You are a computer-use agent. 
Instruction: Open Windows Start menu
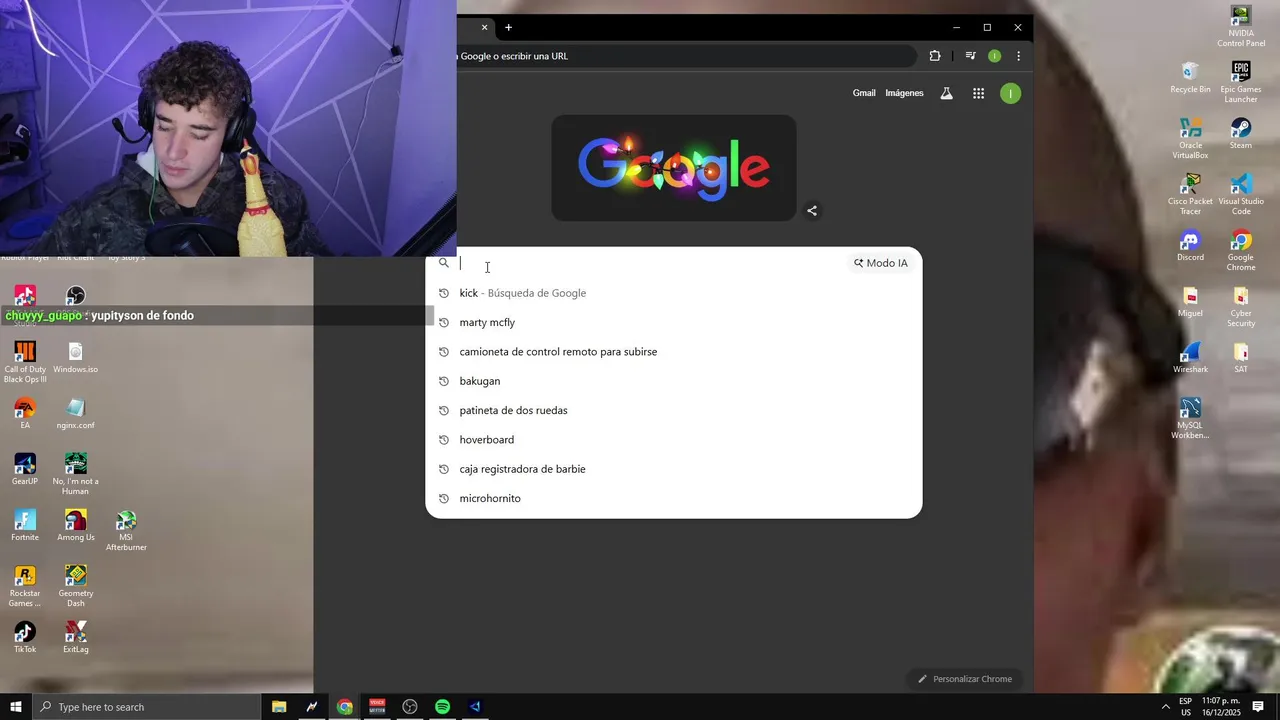[x=15, y=707]
